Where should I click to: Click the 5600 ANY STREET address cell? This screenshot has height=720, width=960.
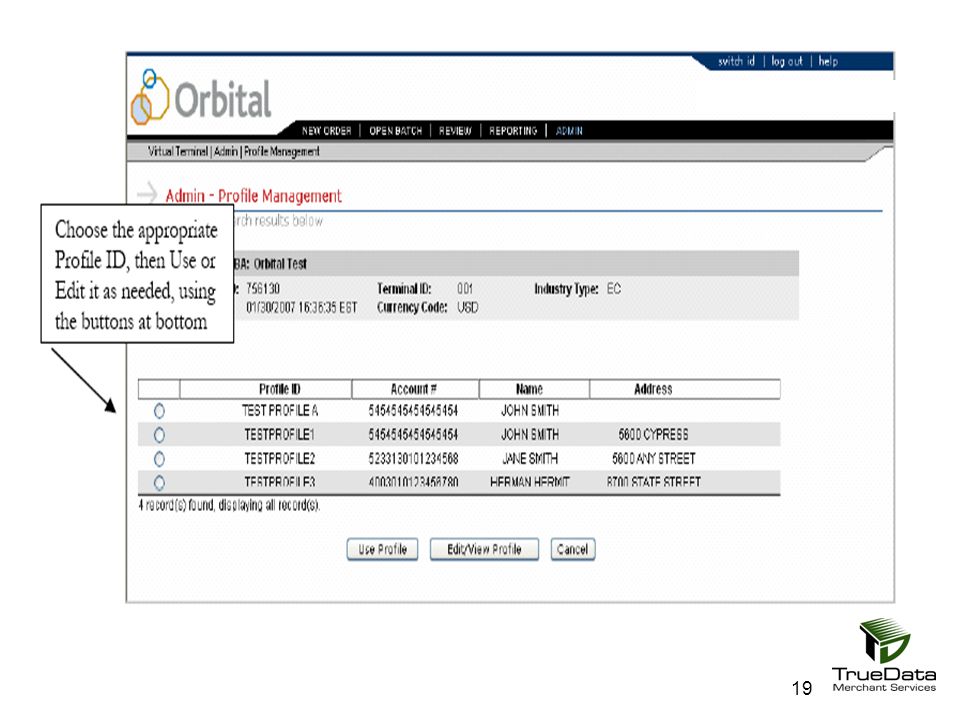(x=654, y=459)
